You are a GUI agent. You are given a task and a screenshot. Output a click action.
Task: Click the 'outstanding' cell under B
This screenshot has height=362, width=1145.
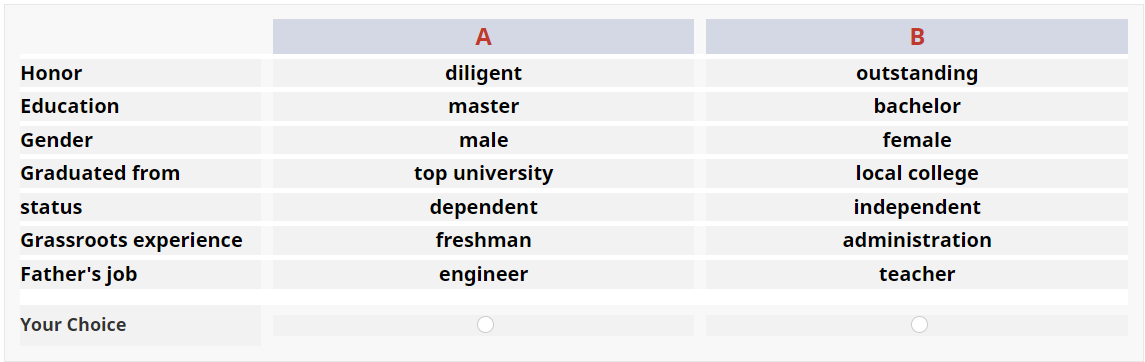coord(916,73)
